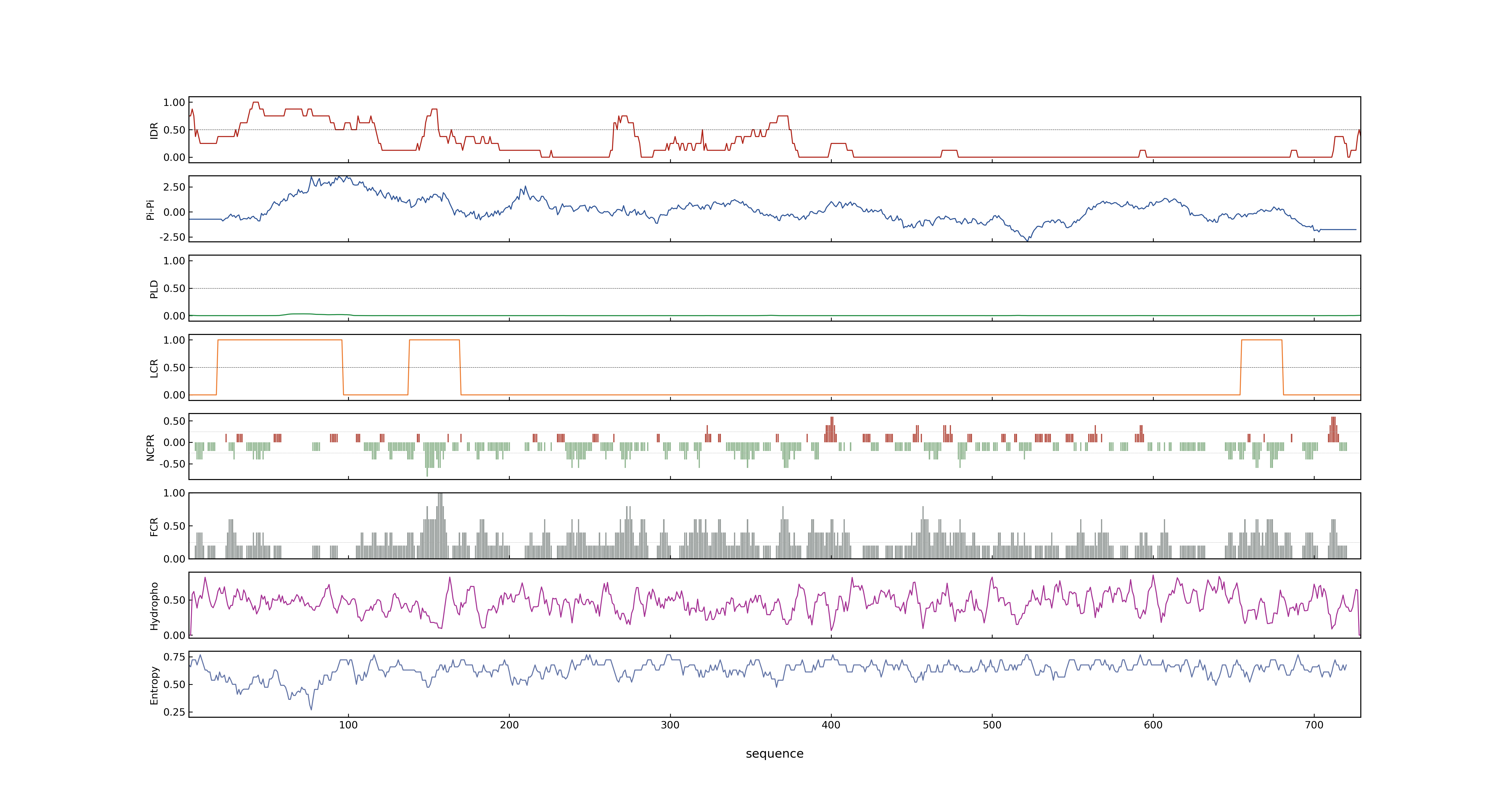Click the x-axis tick label '100'
The height and width of the screenshot is (806, 1512).
(348, 725)
